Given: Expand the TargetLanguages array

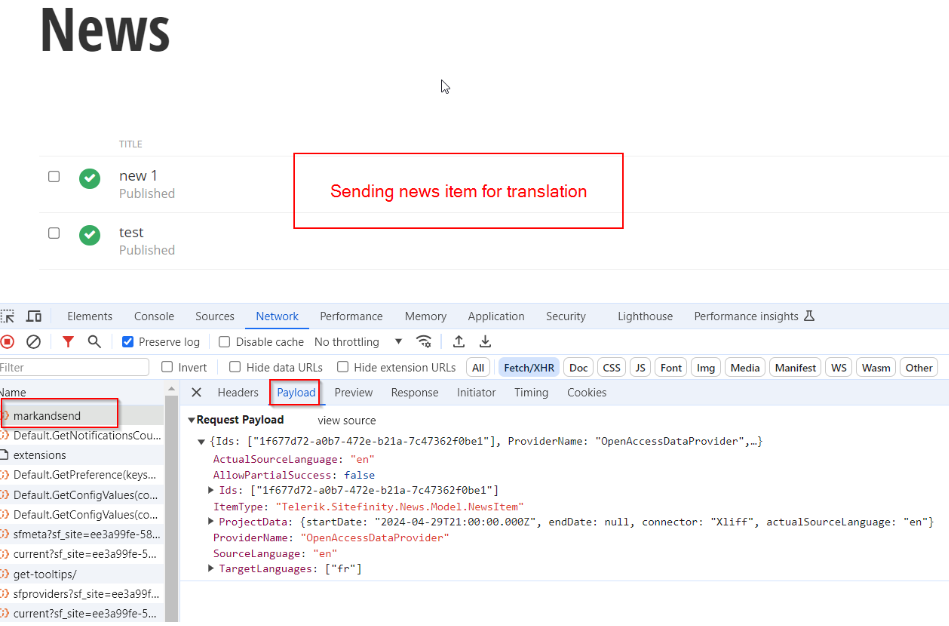Looking at the screenshot, I should pos(211,568).
